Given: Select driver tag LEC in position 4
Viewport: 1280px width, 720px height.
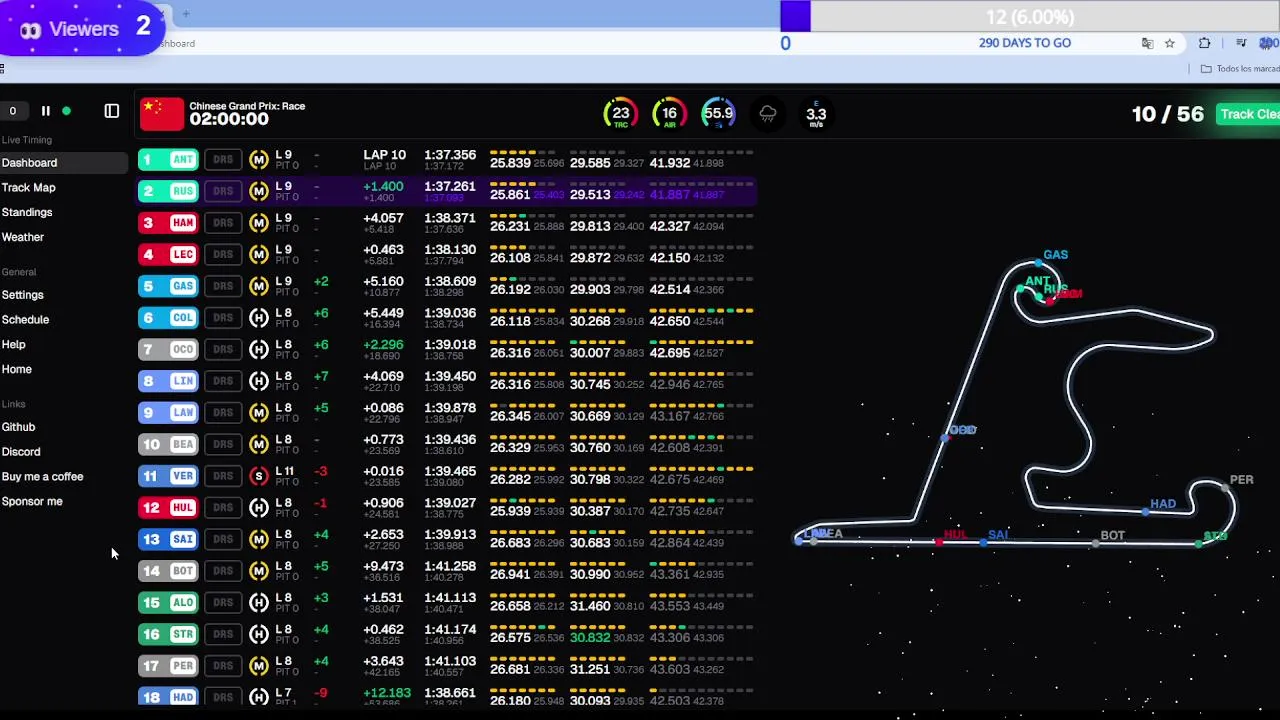Looking at the screenshot, I should pyautogui.click(x=168, y=254).
